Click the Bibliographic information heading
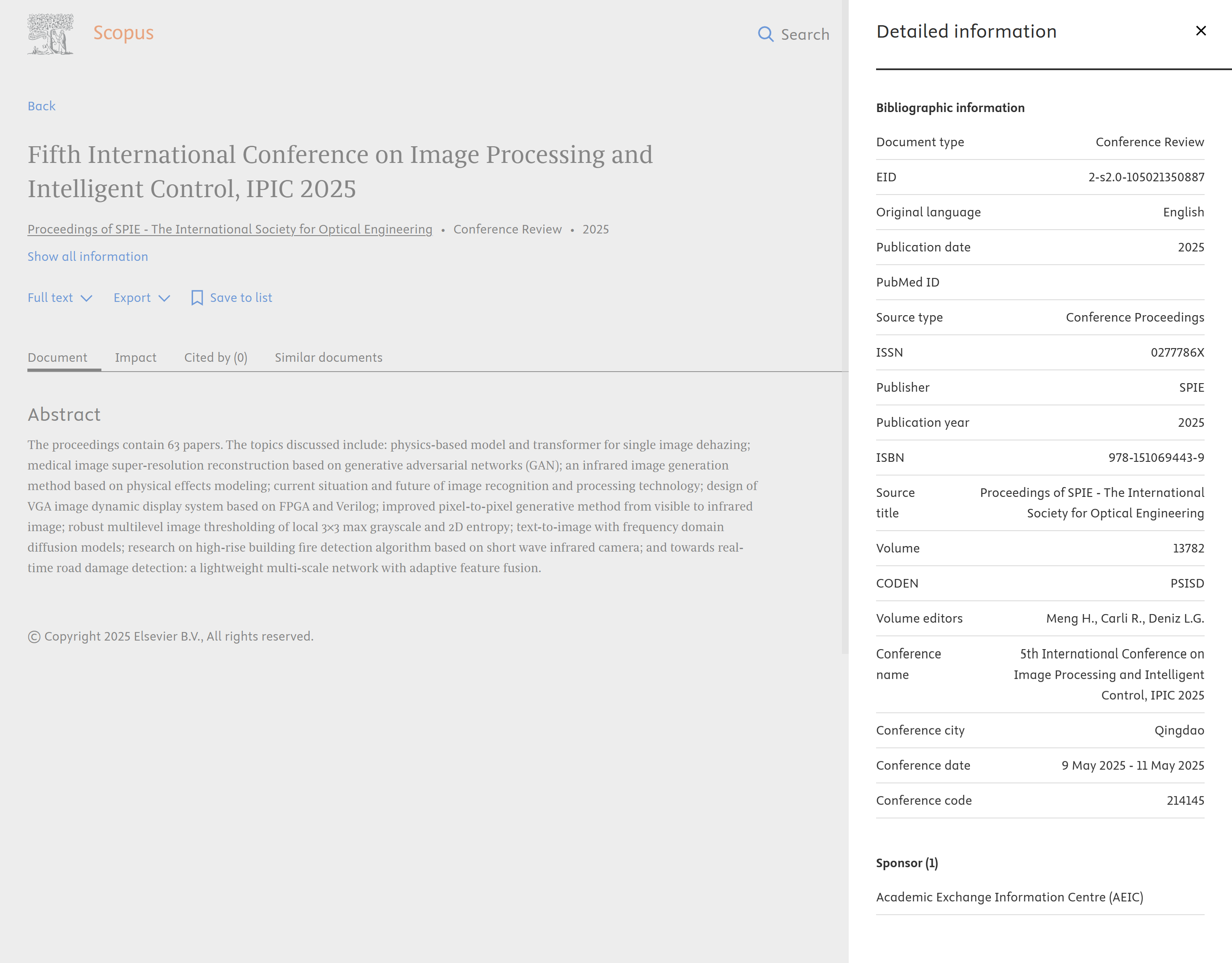 951,108
